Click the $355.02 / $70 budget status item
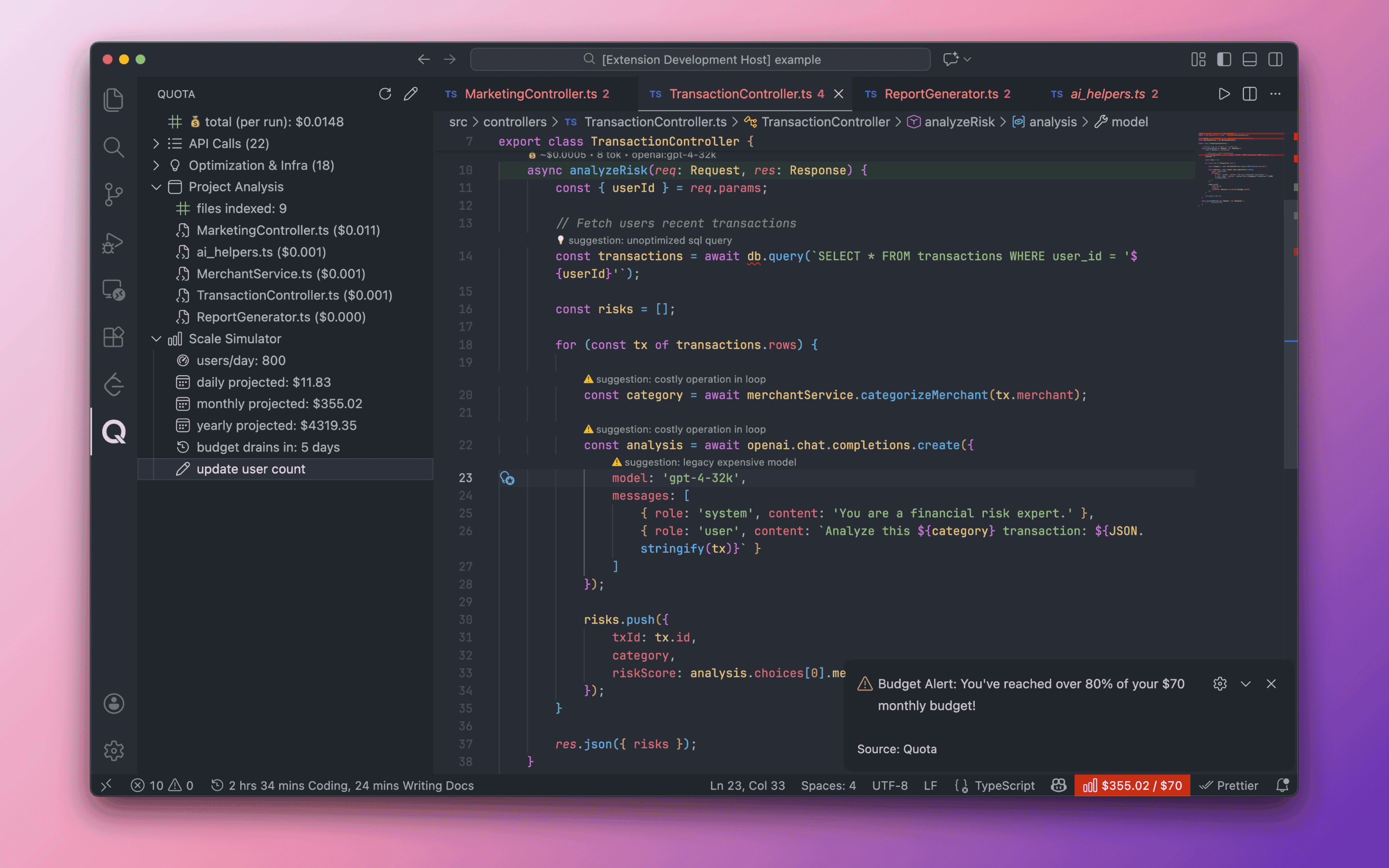1389x868 pixels. 1132,785
